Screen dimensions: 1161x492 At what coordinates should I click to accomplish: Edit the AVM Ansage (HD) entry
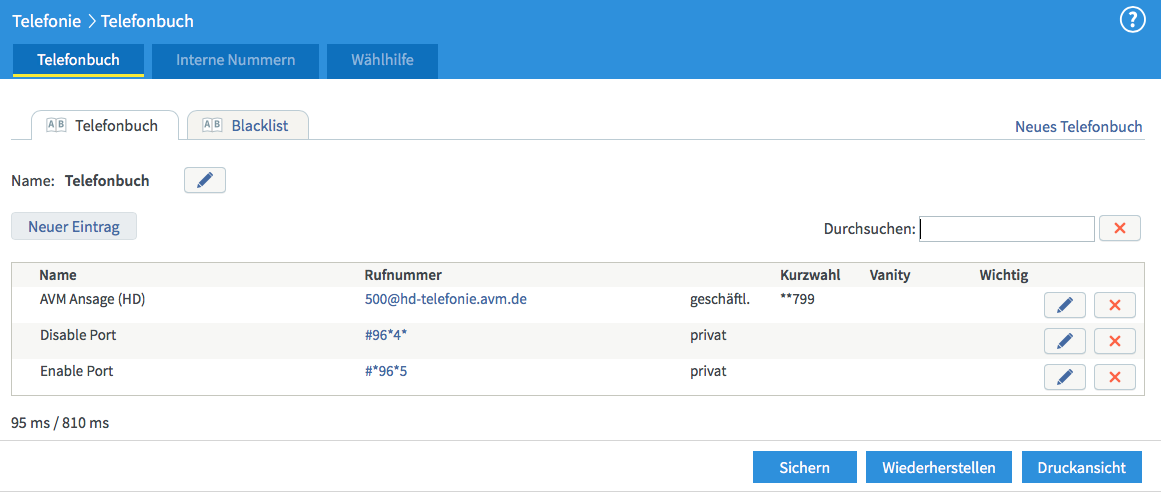coord(1064,305)
